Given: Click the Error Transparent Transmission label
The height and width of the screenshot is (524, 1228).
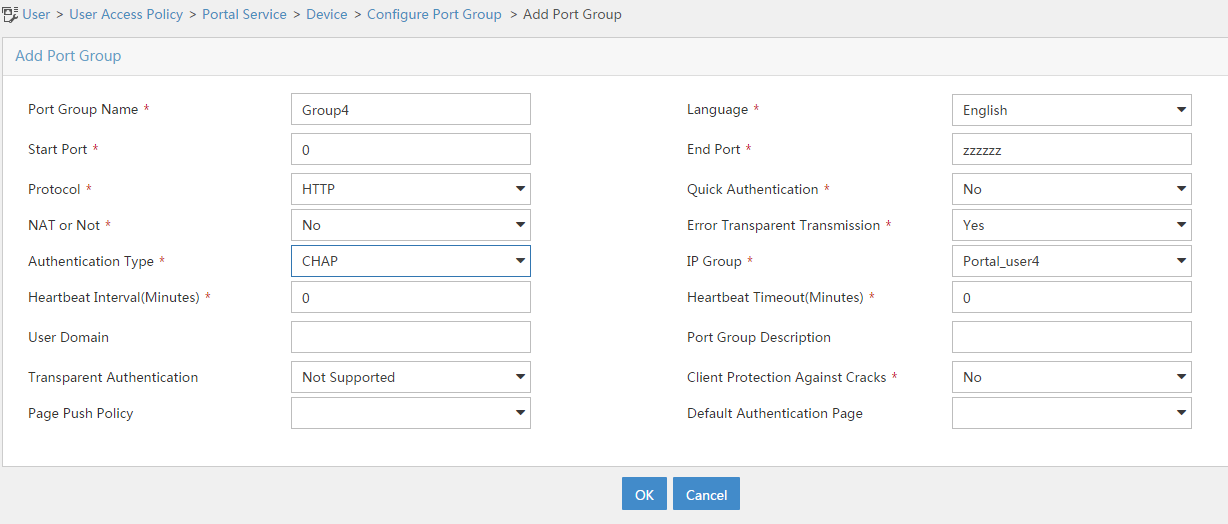Looking at the screenshot, I should pos(784,225).
